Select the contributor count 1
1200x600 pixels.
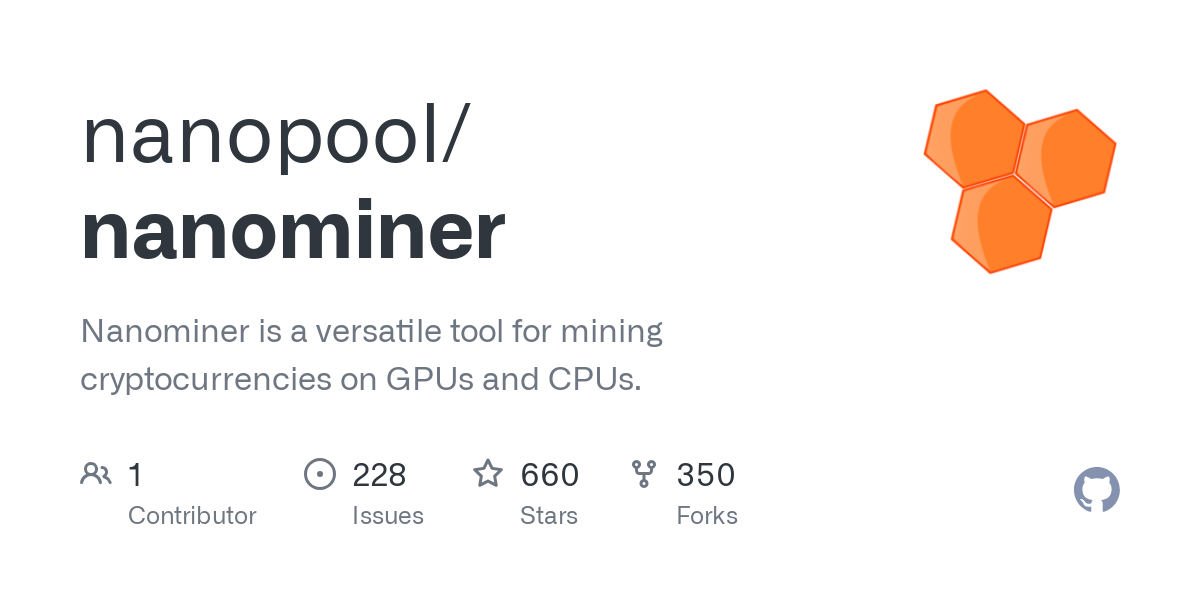[135, 475]
